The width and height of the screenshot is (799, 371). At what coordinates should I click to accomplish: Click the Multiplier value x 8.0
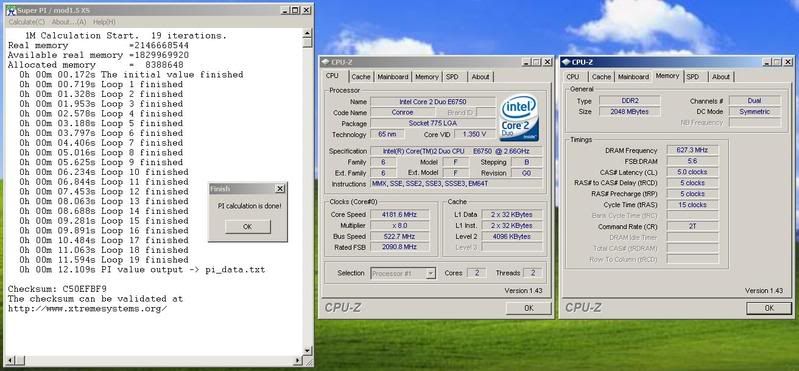(x=399, y=225)
